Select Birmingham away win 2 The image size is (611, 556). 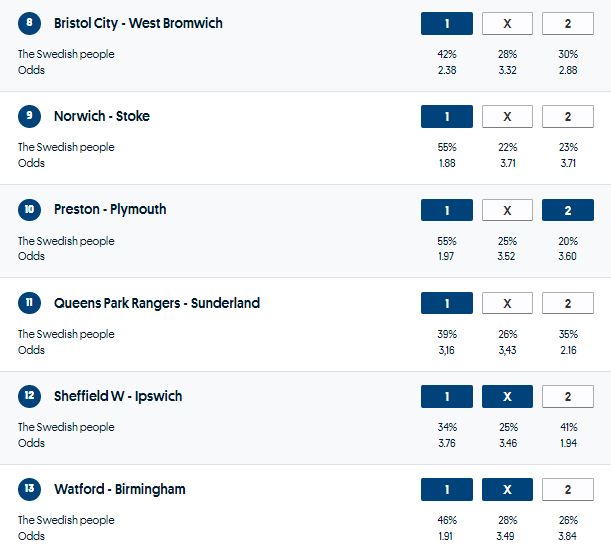(568, 490)
